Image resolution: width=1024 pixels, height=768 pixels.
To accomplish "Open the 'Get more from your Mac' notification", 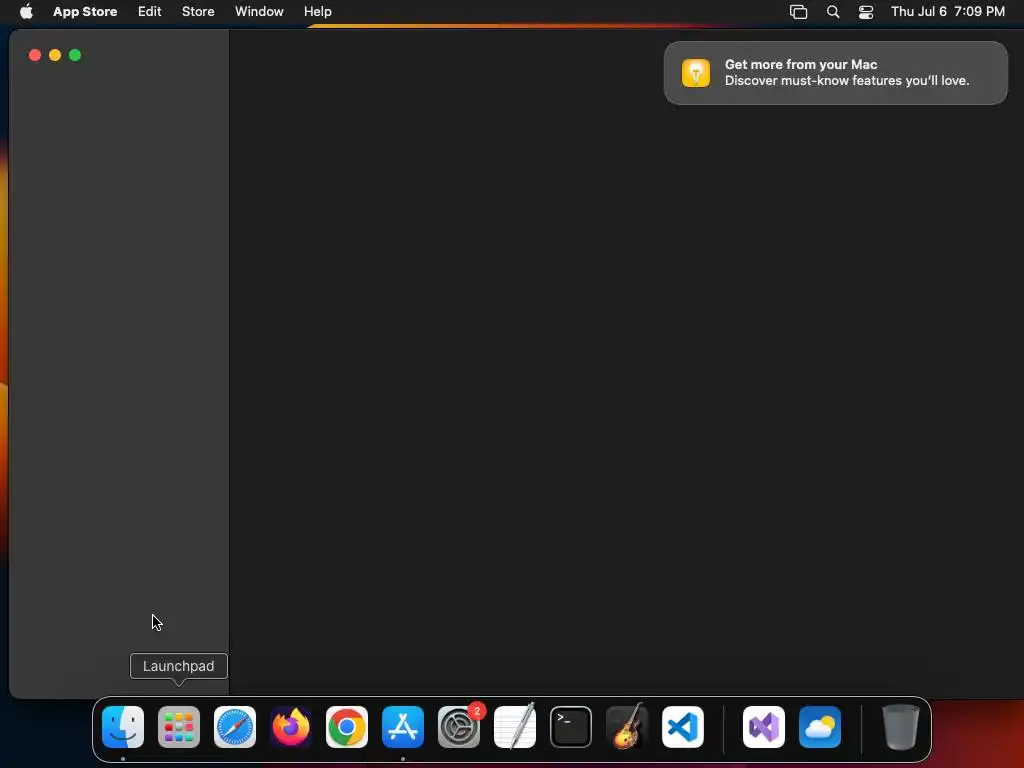I will point(836,73).
